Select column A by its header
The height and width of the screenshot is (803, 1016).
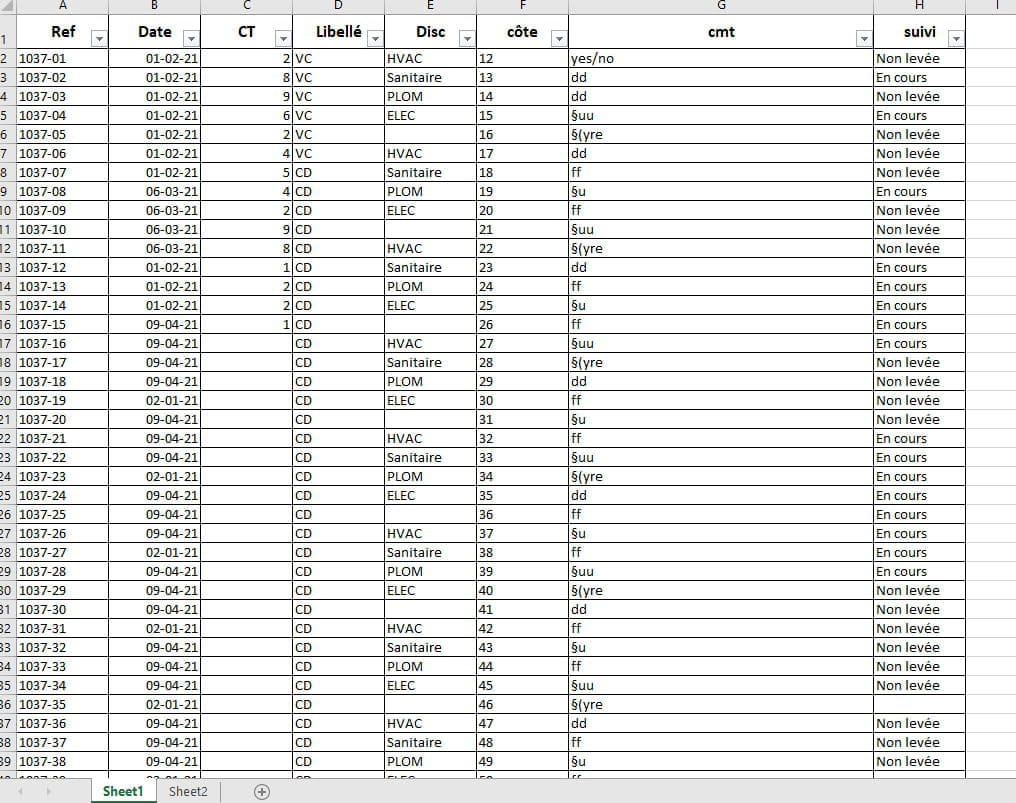(x=62, y=6)
